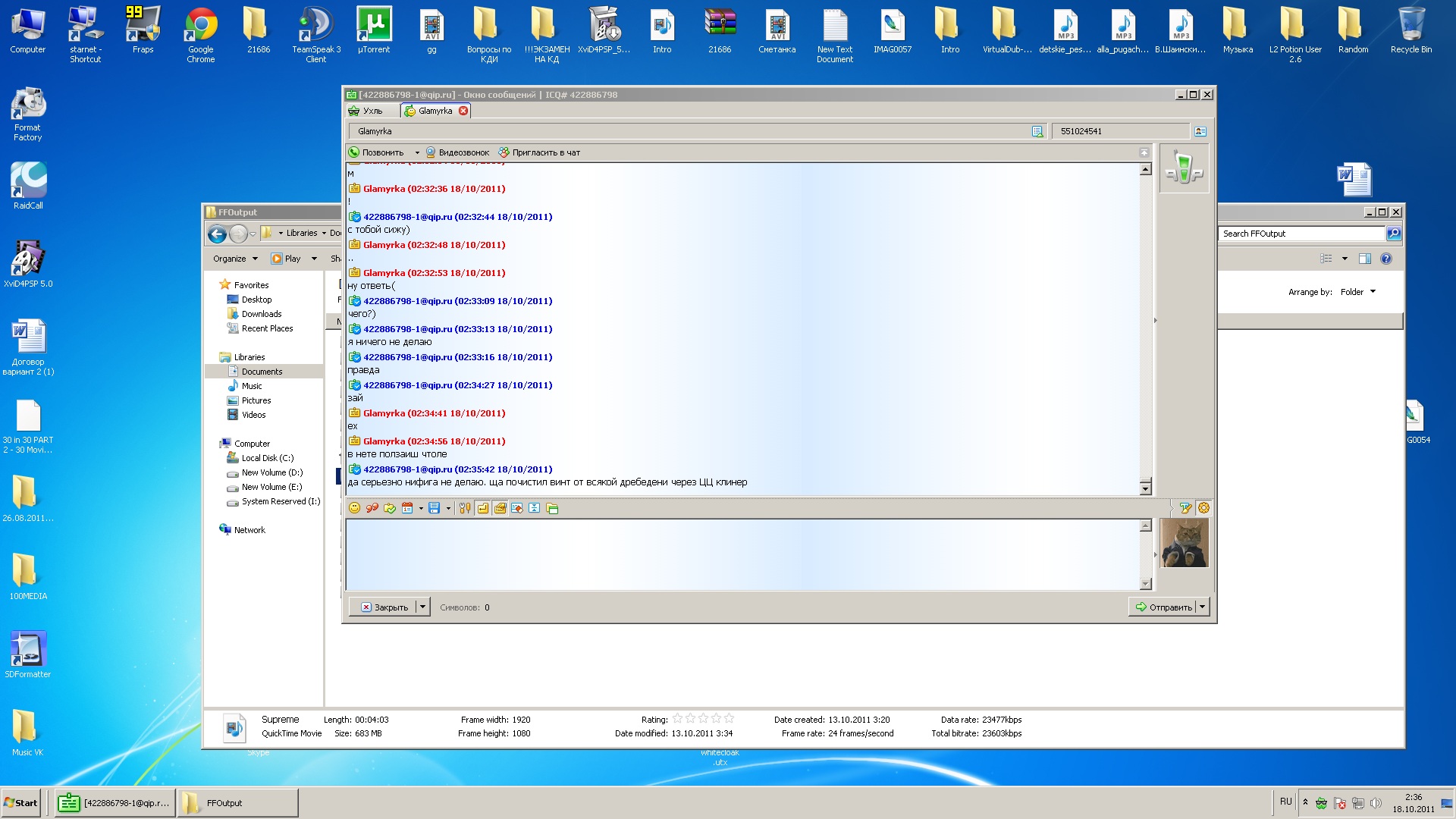Viewport: 1456px width, 819px height.
Task: Expand the Позвонить dropdown arrow
Action: 416,152
